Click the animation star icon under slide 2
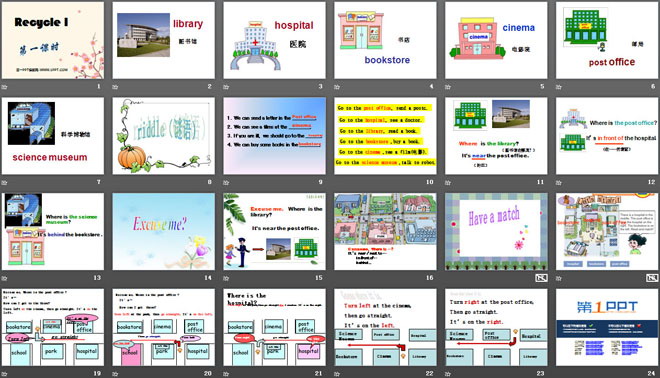This screenshot has height=378, width=660. click(x=115, y=87)
